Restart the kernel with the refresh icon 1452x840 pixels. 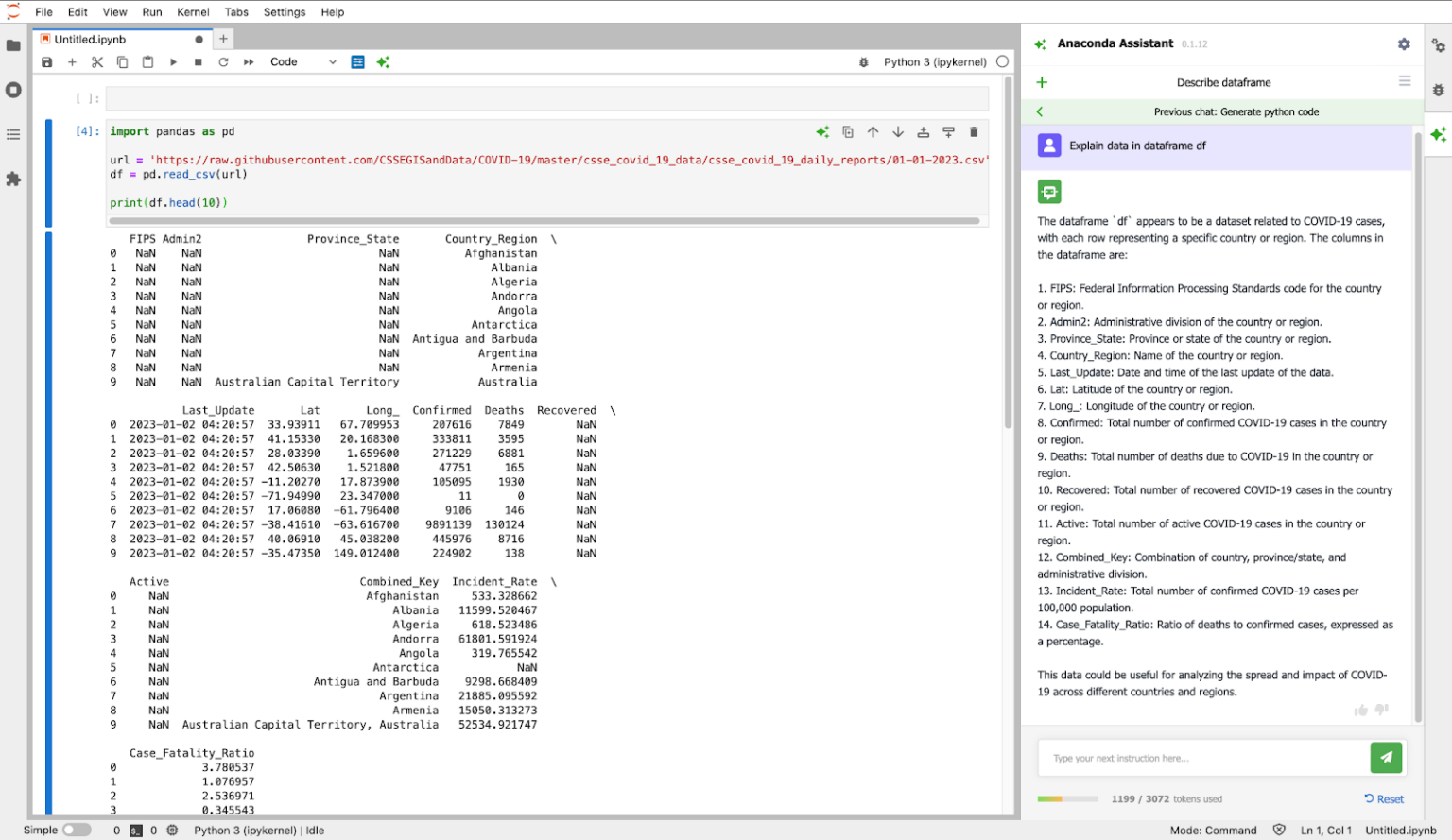(x=224, y=61)
